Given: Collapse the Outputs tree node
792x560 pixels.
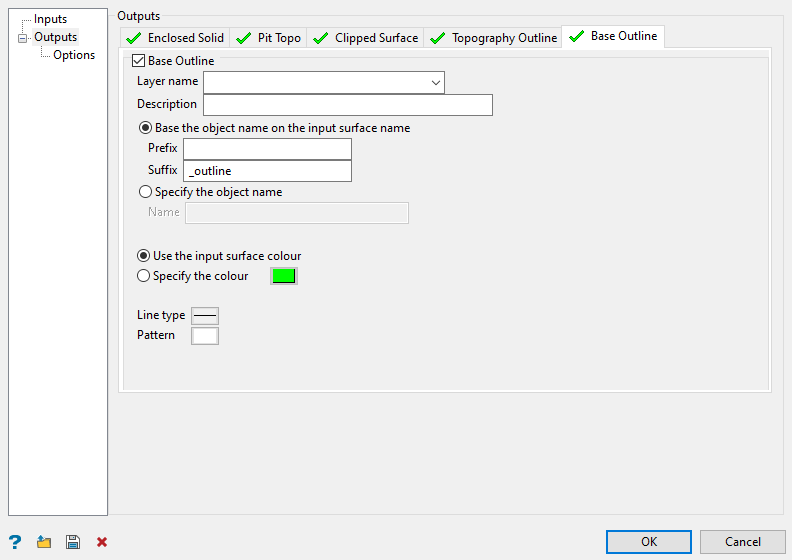Looking at the screenshot, I should (21, 38).
